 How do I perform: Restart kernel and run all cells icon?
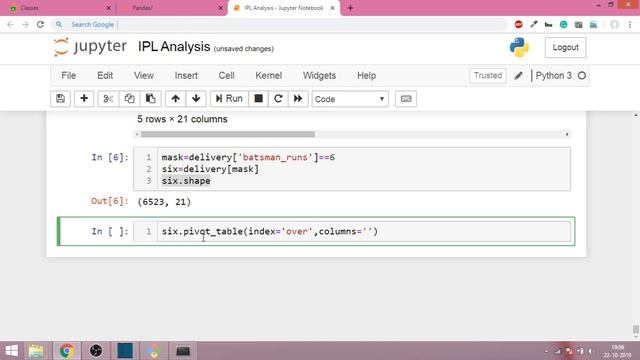coord(298,99)
